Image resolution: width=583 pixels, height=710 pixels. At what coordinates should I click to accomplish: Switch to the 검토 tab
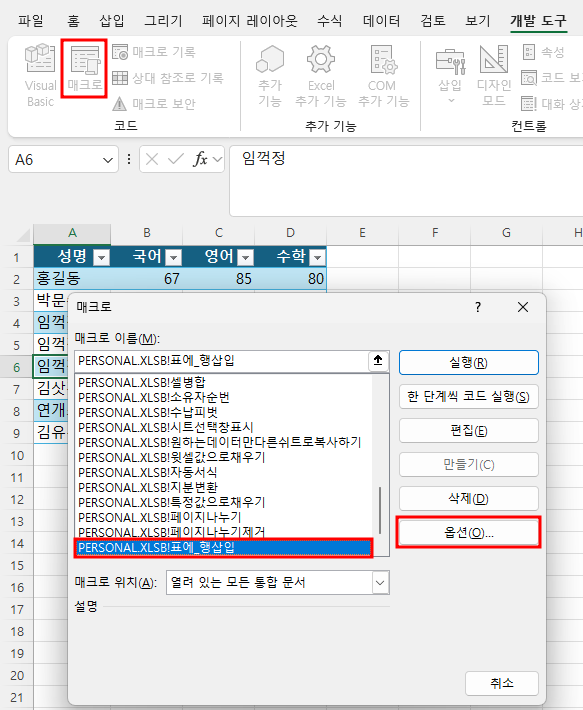(x=433, y=20)
